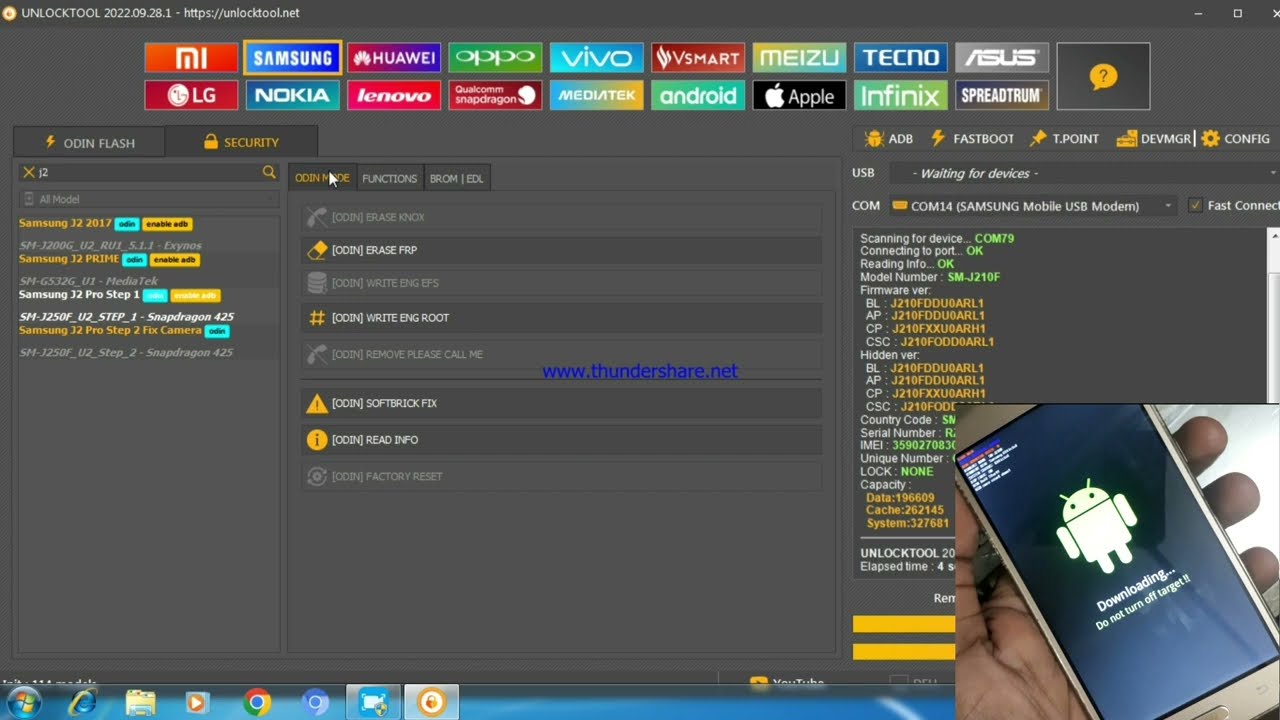
Task: Select the Huawei brand icon
Action: click(394, 58)
